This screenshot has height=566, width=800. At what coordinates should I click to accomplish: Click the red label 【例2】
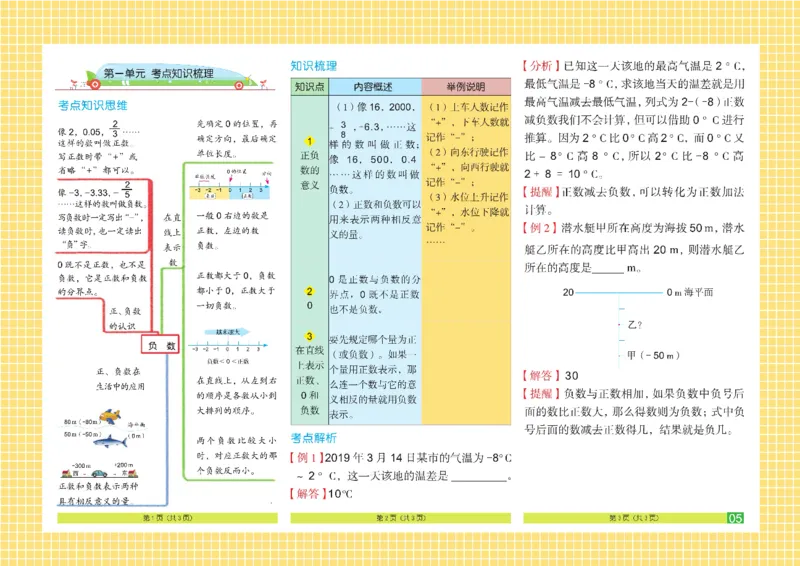point(540,228)
